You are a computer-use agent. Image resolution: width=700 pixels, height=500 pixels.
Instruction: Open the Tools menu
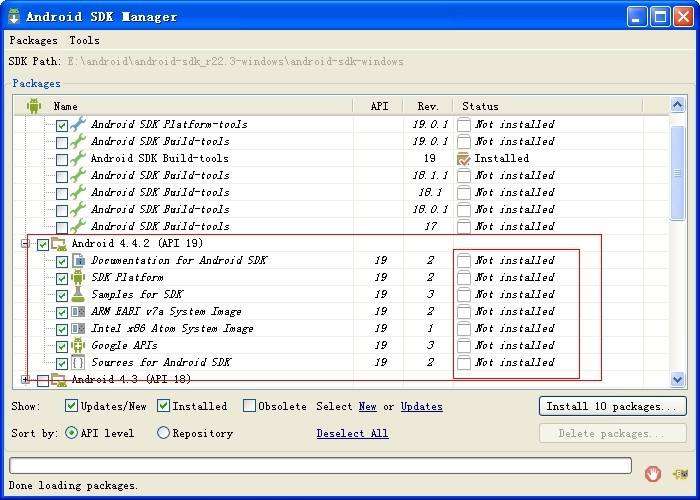[84, 40]
